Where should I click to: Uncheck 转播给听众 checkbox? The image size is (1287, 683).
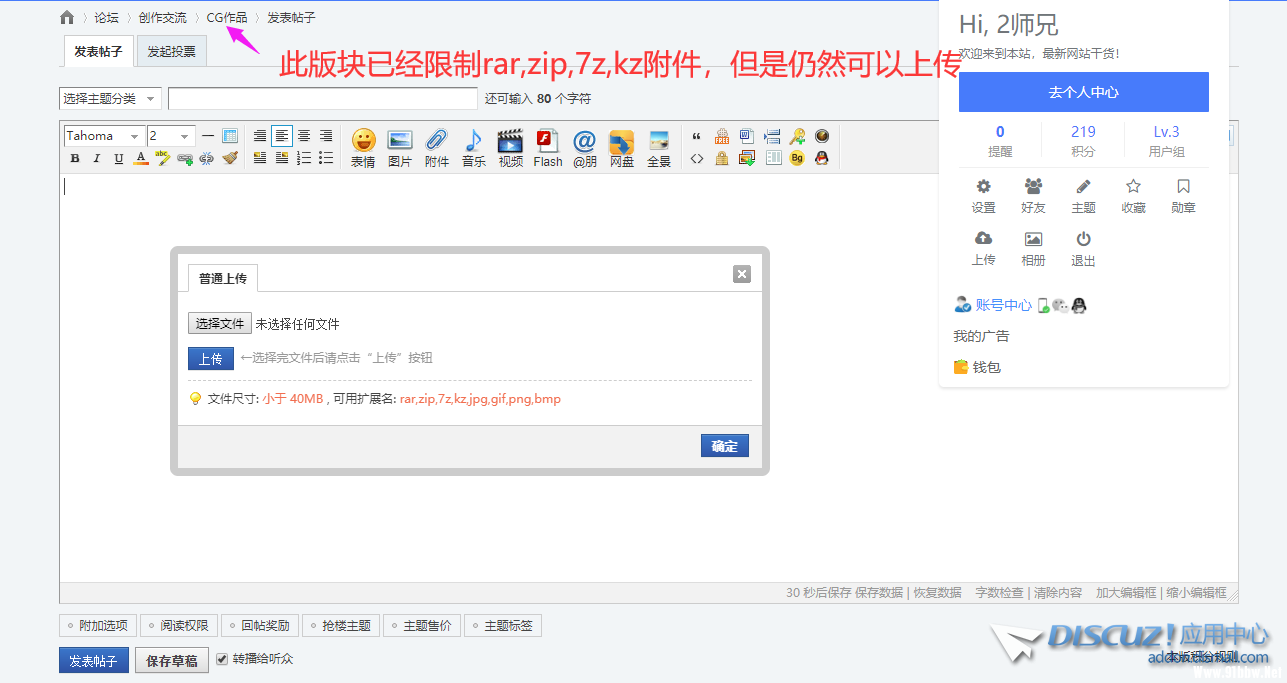(x=222, y=659)
